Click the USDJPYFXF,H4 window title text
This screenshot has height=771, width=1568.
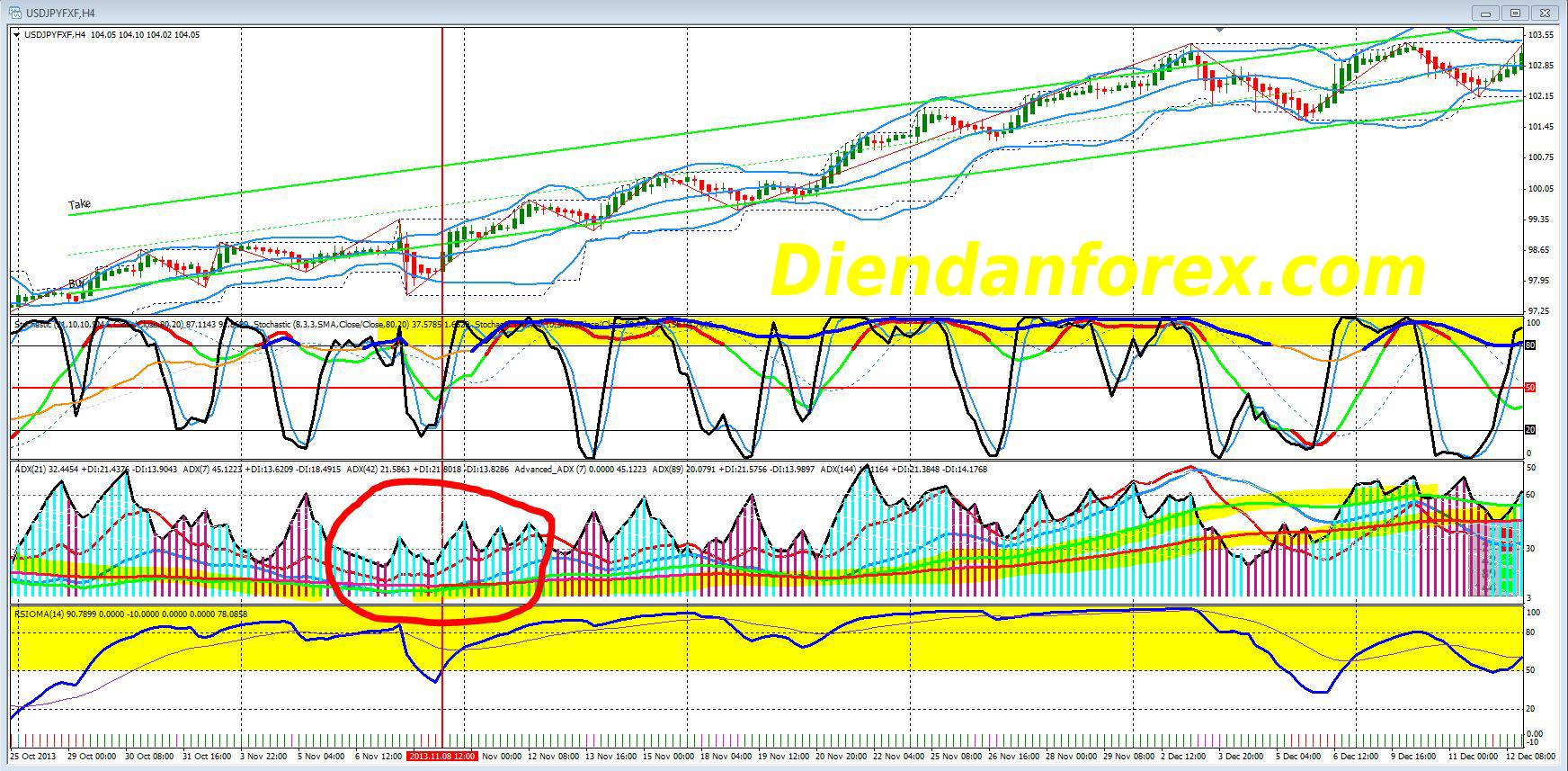[x=60, y=13]
